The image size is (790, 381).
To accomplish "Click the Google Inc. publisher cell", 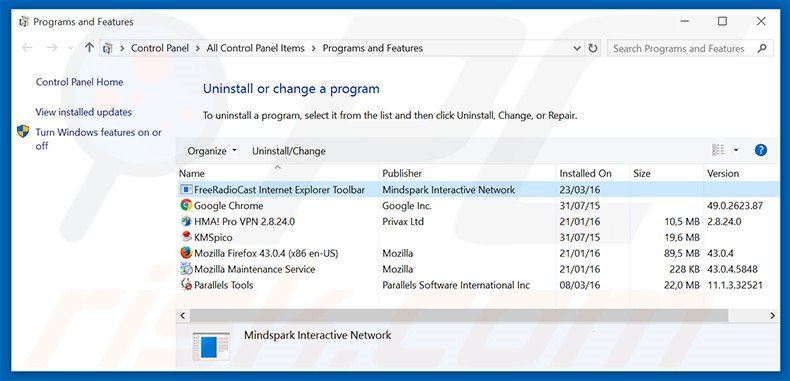I will click(407, 206).
